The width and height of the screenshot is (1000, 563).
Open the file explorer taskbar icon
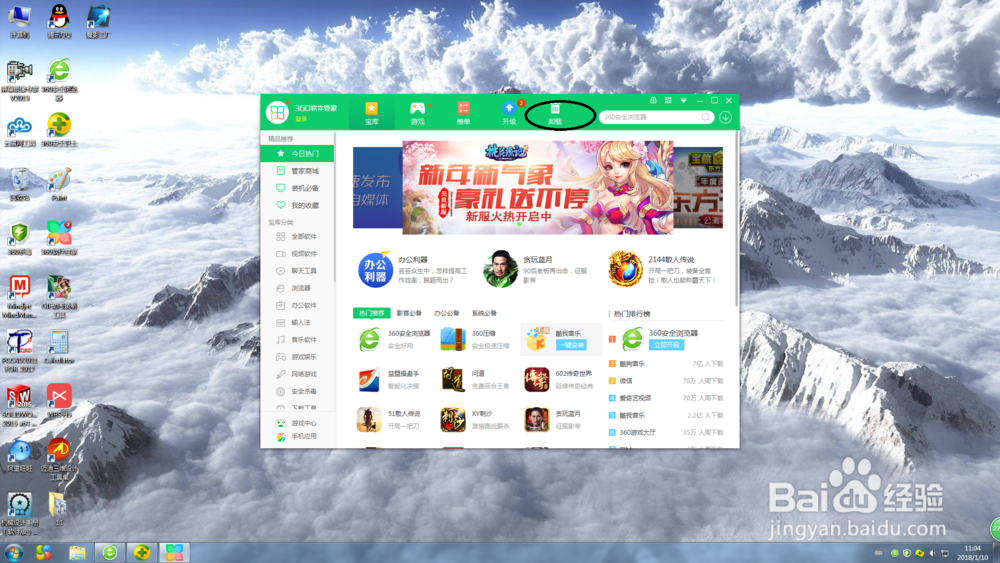(x=77, y=552)
